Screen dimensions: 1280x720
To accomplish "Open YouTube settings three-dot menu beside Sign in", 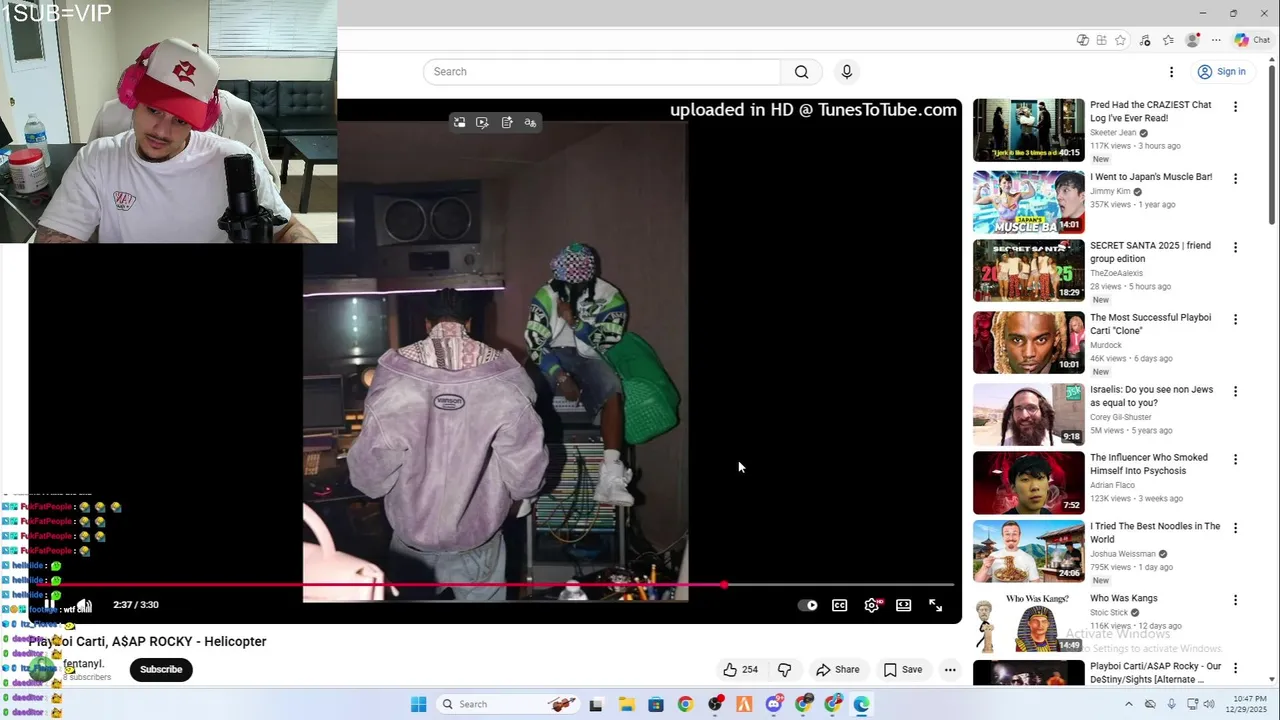I will click(x=1171, y=72).
